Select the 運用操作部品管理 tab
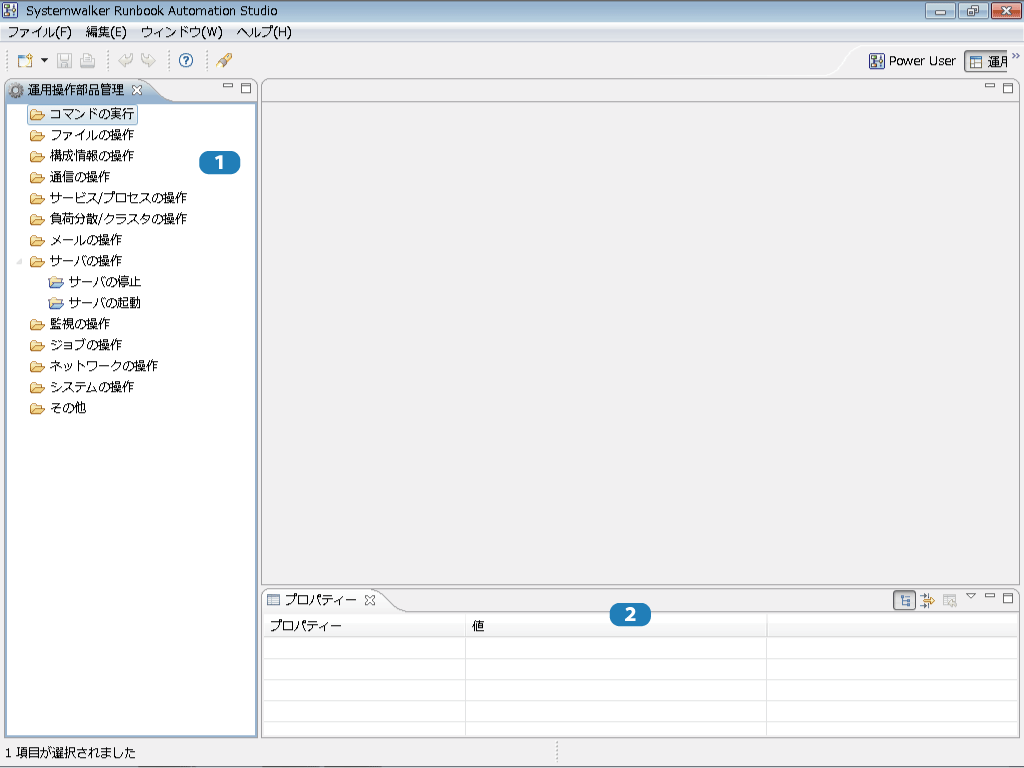Screen dimensions: 1024x768 pos(75,90)
